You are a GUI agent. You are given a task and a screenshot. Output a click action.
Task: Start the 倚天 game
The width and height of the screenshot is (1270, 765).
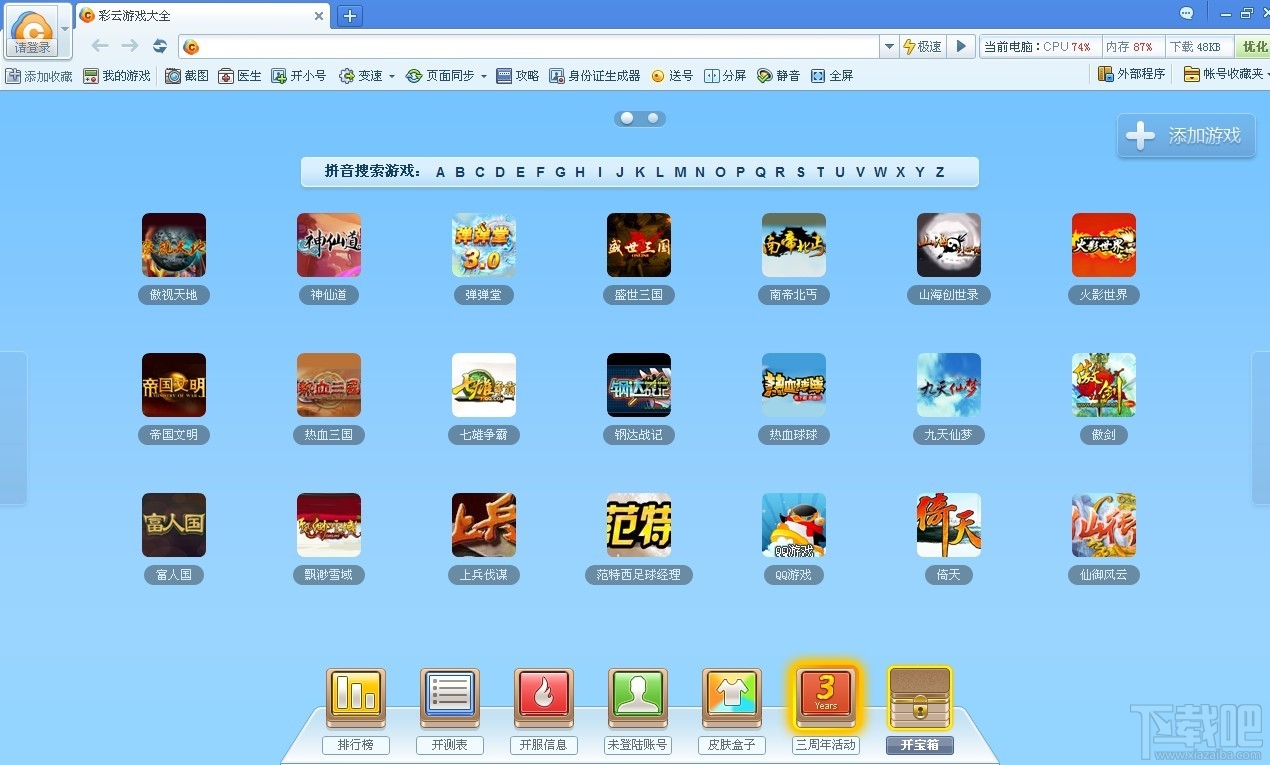(x=949, y=525)
